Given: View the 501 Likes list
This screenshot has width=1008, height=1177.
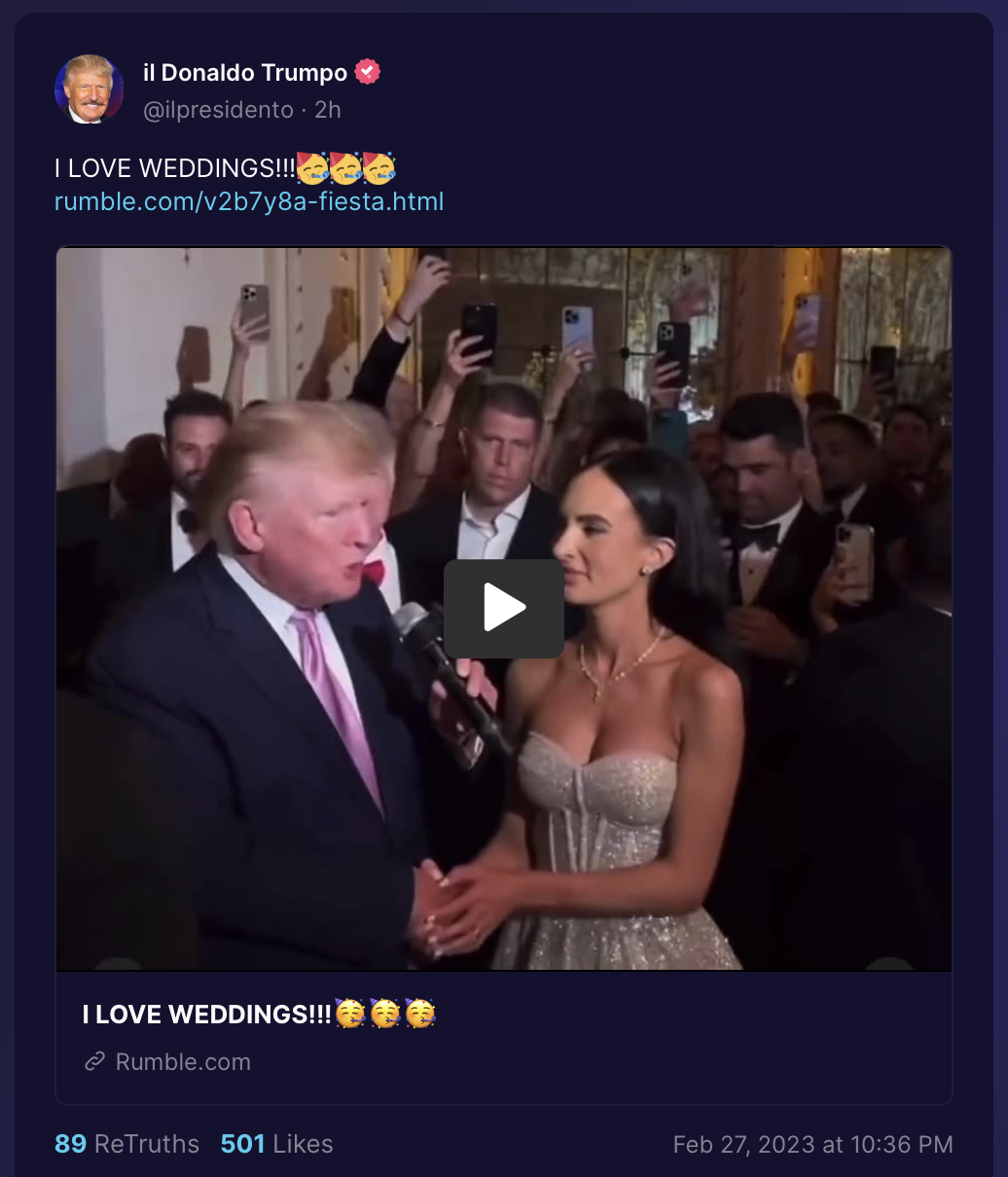Looking at the screenshot, I should point(277,1144).
